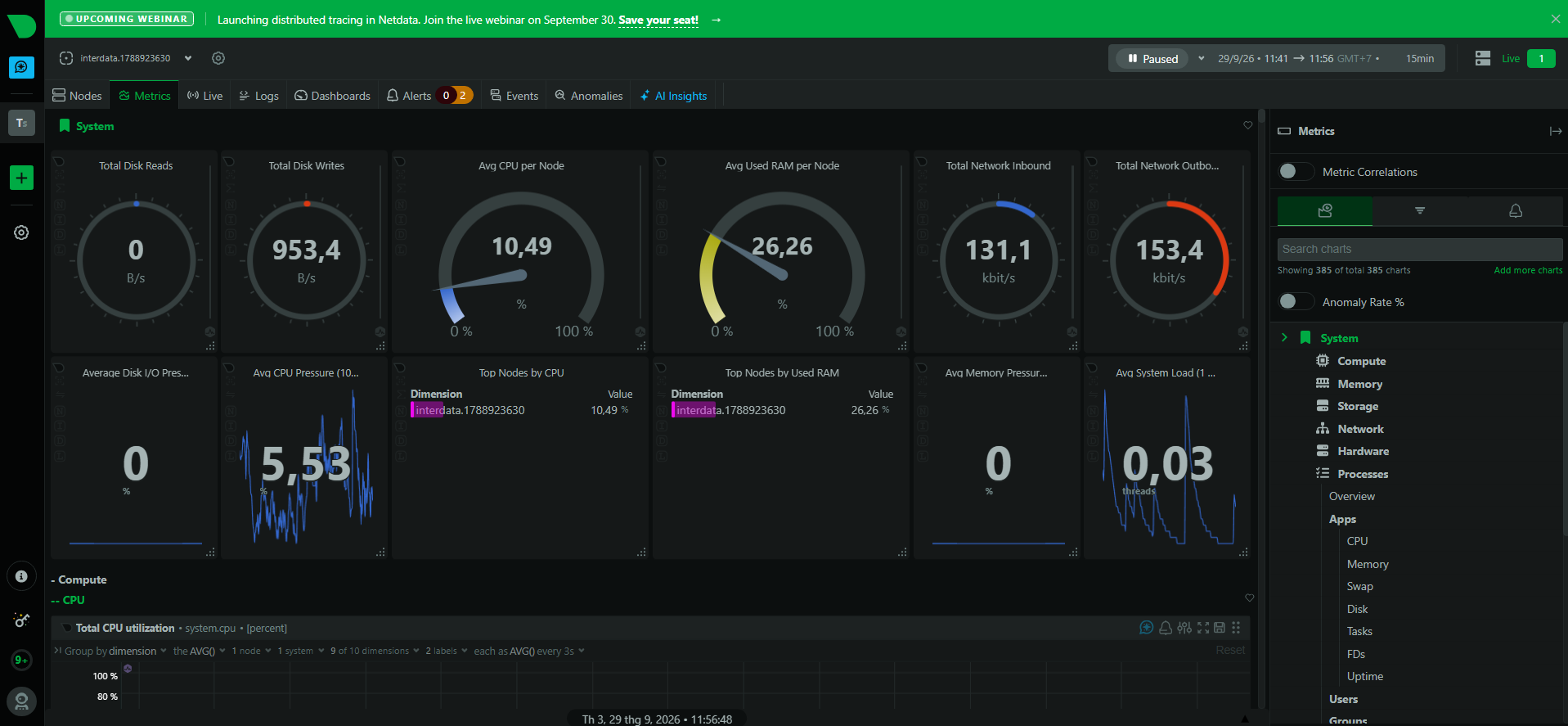
Task: Open chart settings sliders icon
Action: click(x=1184, y=628)
